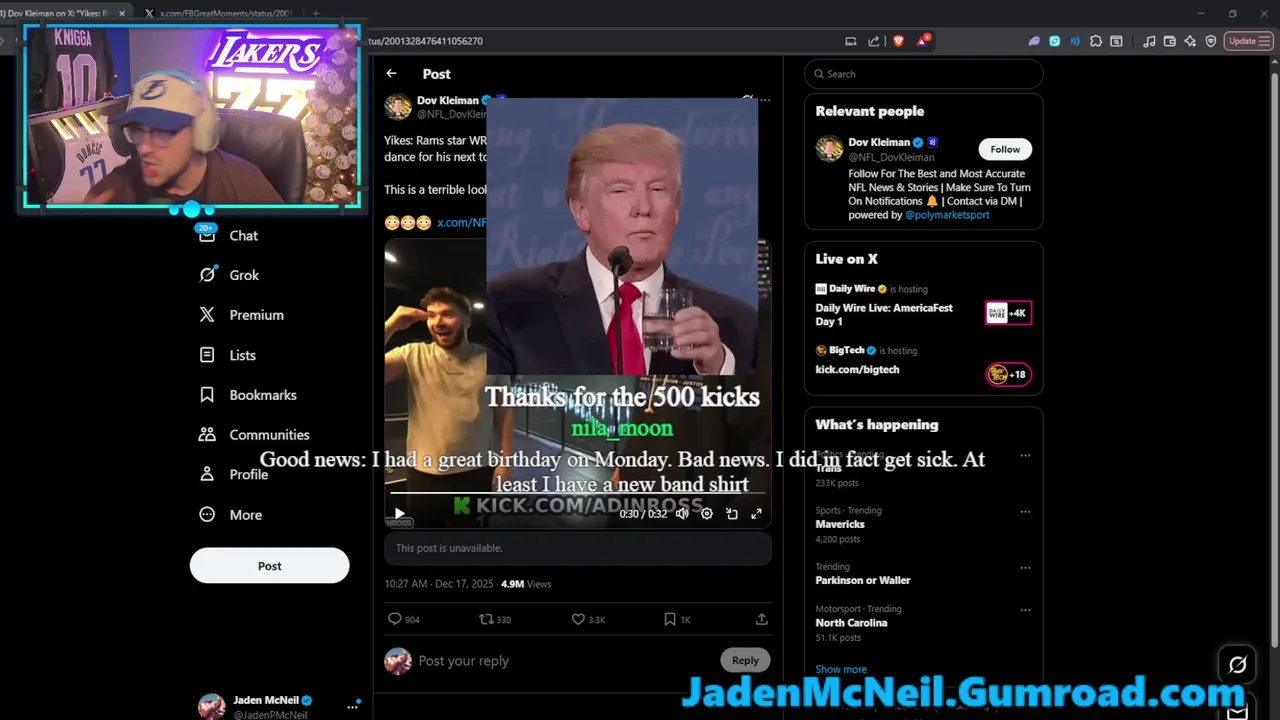Image resolution: width=1280 pixels, height=720 pixels.
Task: Share the post via share icon
Action: tap(761, 619)
